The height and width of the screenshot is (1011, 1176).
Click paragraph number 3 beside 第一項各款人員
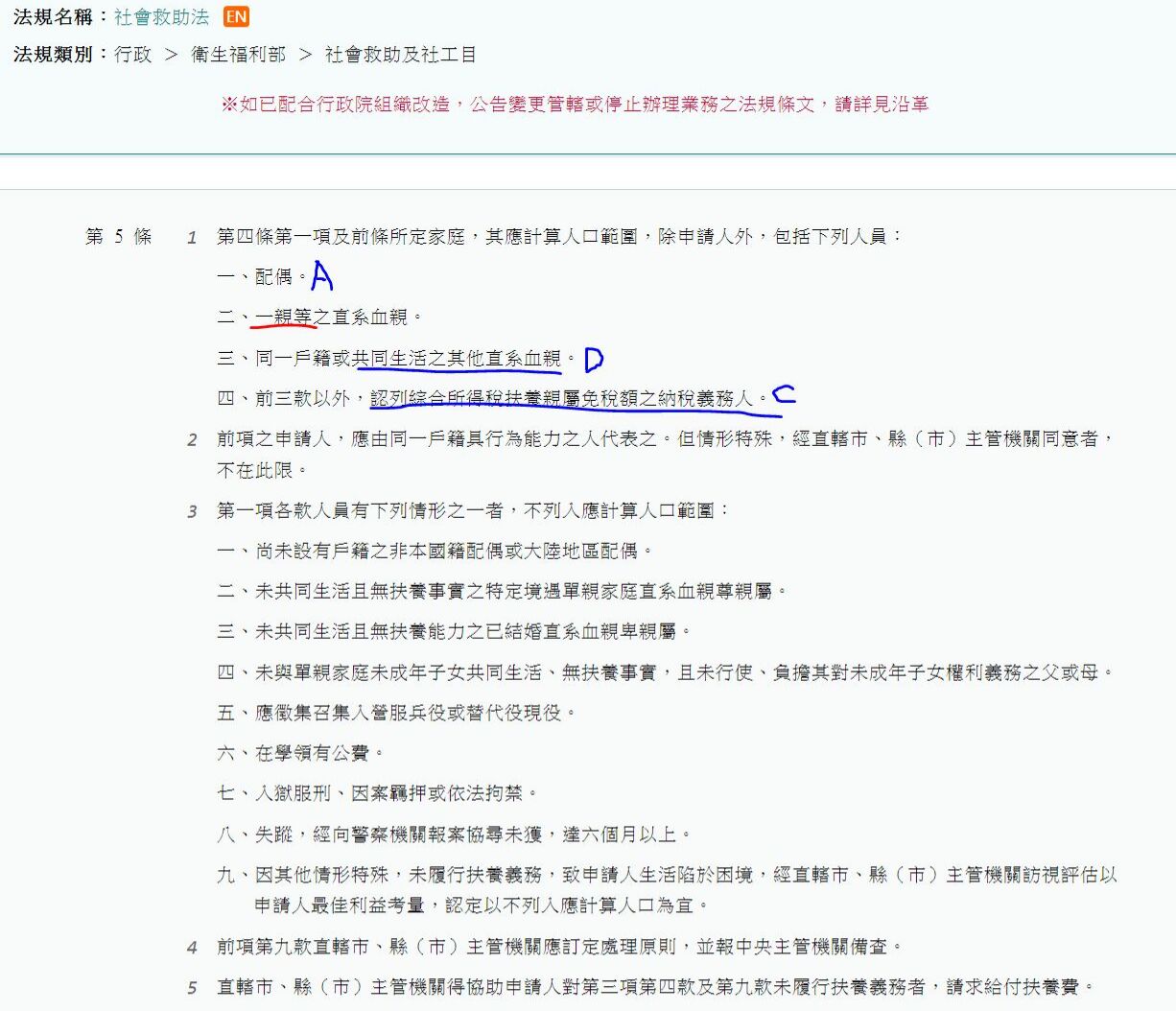(192, 512)
